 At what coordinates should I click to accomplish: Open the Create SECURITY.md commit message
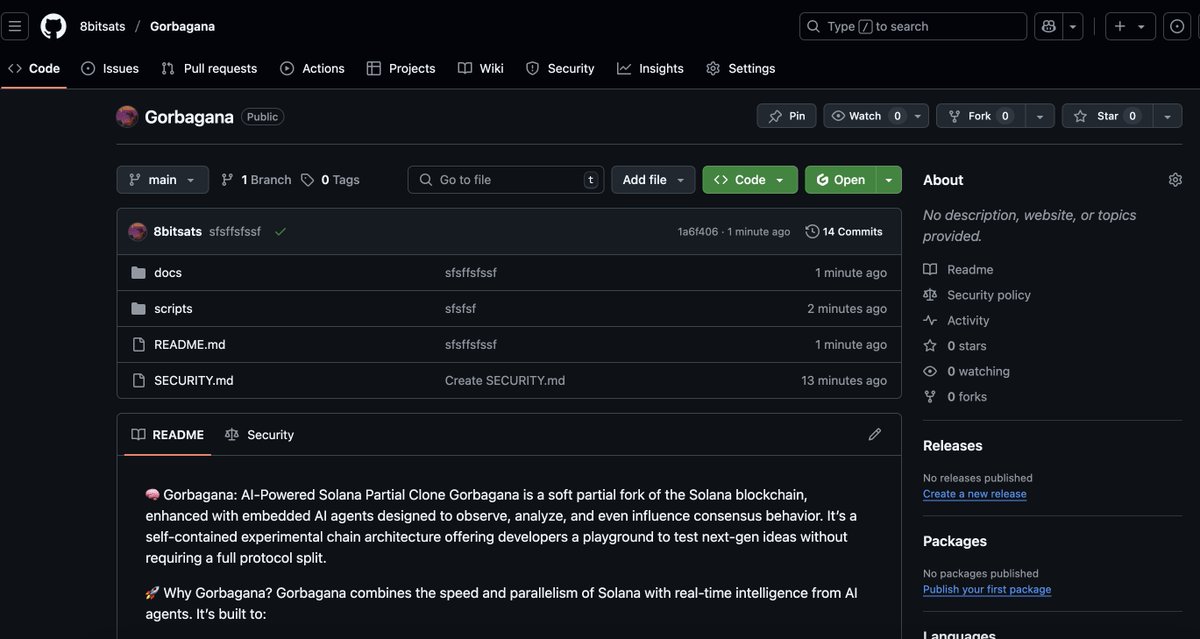(x=505, y=381)
